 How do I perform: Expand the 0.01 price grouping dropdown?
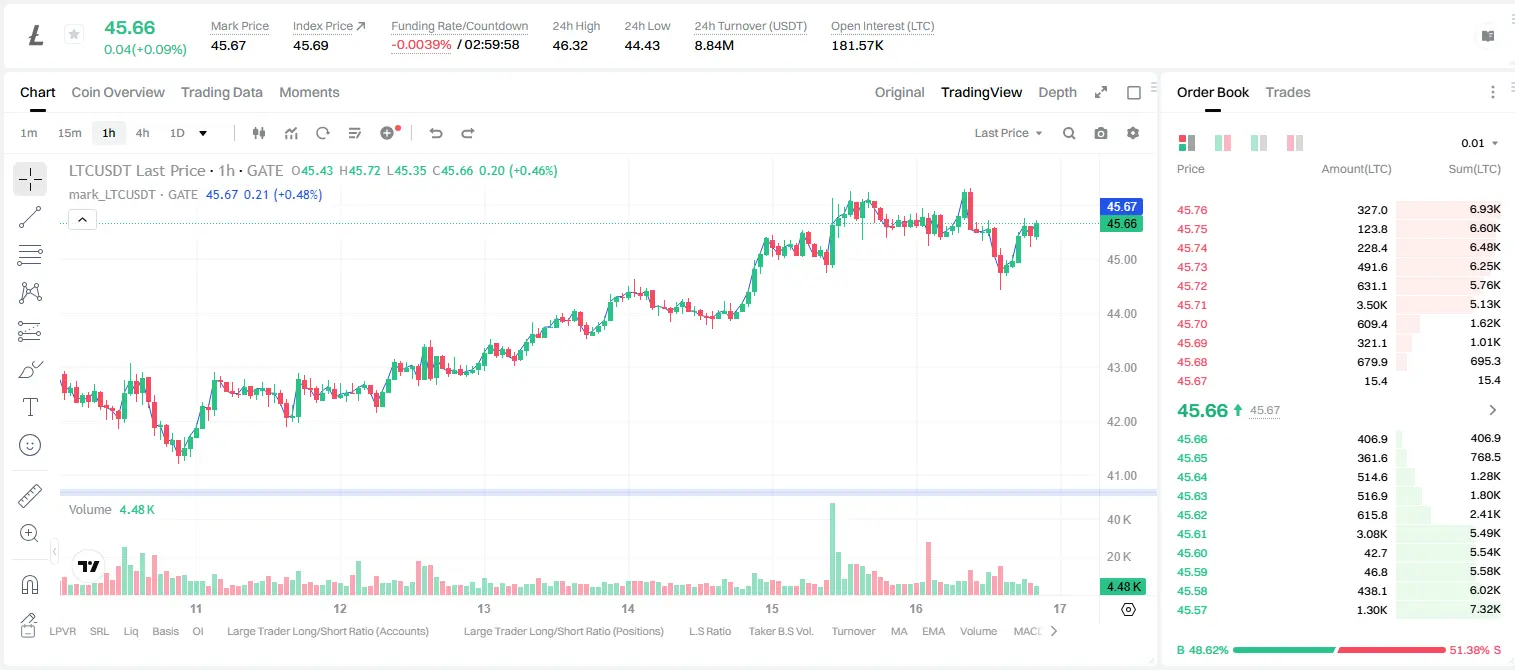(1480, 143)
